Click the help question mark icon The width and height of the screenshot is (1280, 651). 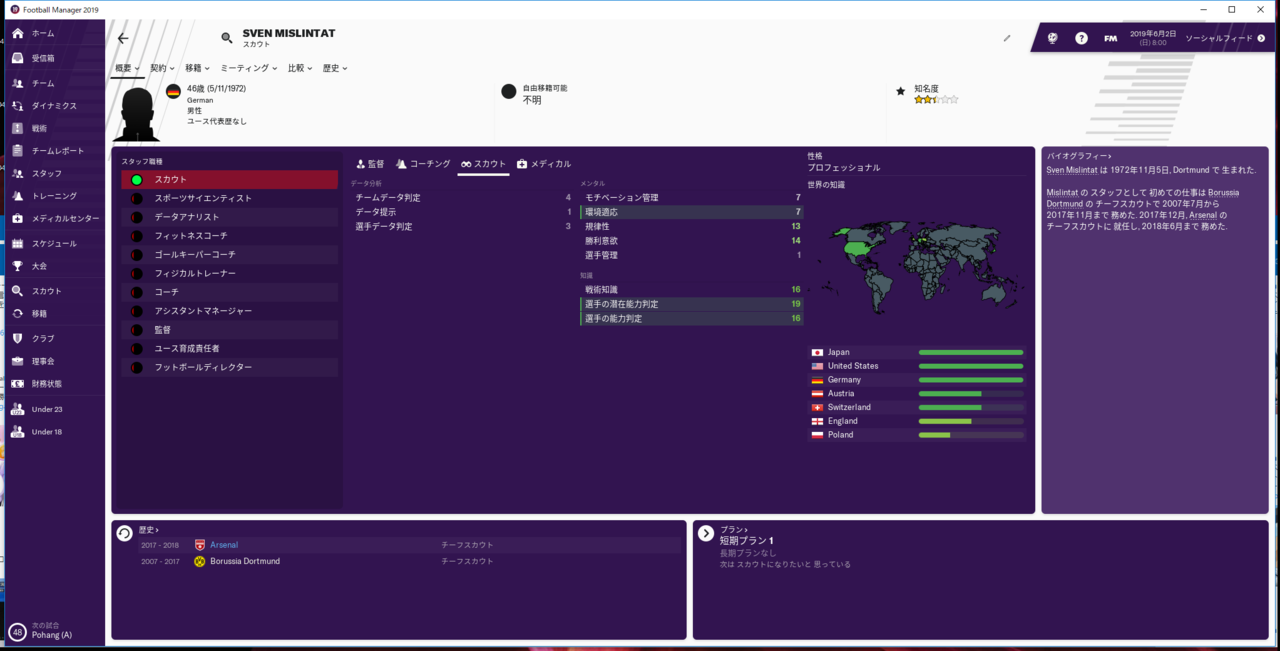(1081, 38)
